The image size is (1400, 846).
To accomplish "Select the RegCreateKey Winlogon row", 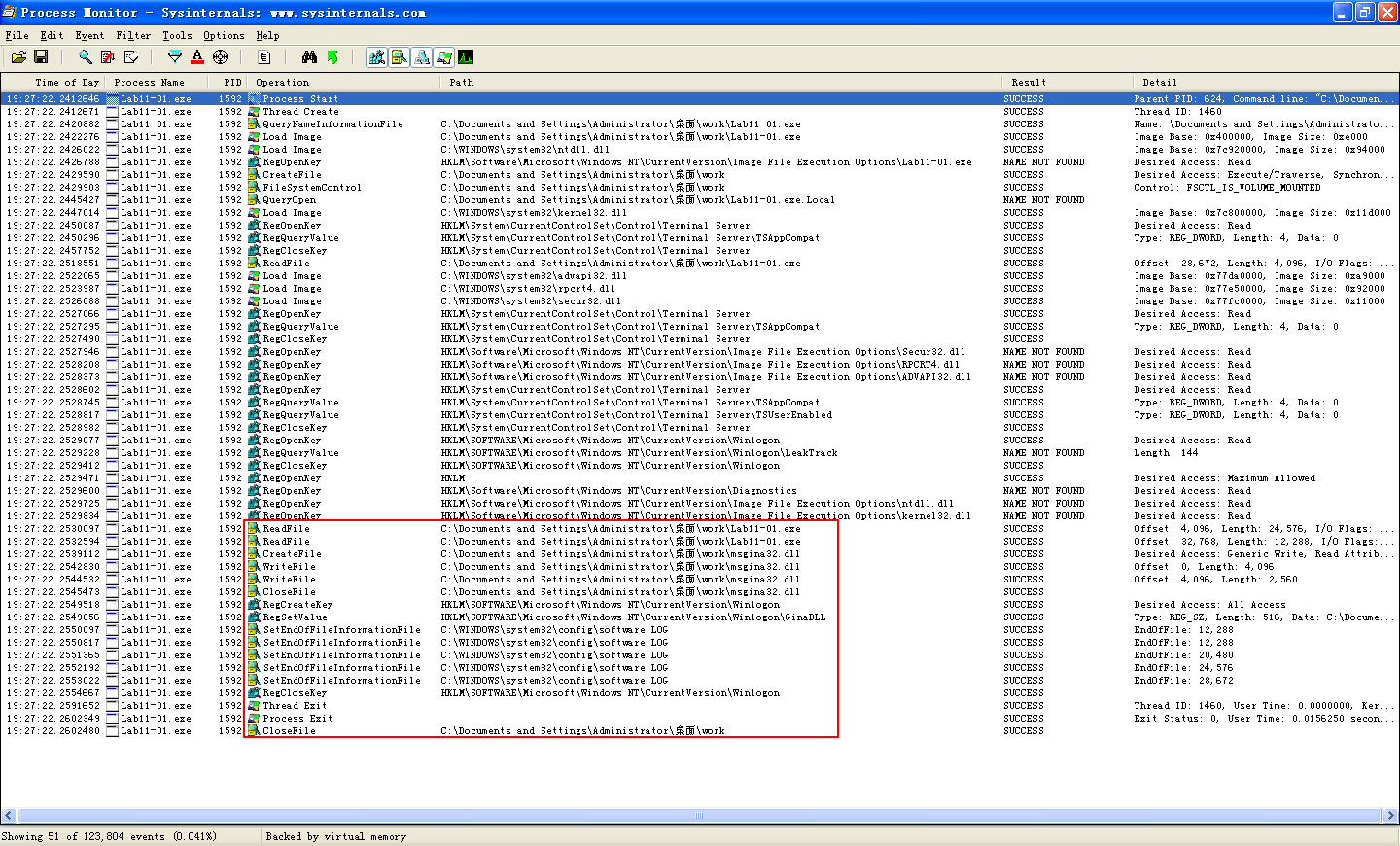I will tap(700, 605).
